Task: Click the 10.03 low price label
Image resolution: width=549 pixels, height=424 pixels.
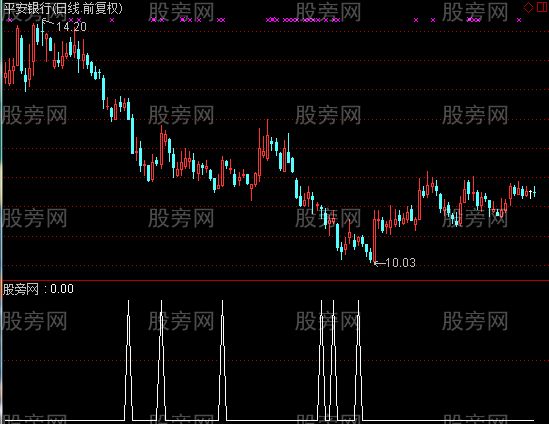Action: [x=401, y=263]
